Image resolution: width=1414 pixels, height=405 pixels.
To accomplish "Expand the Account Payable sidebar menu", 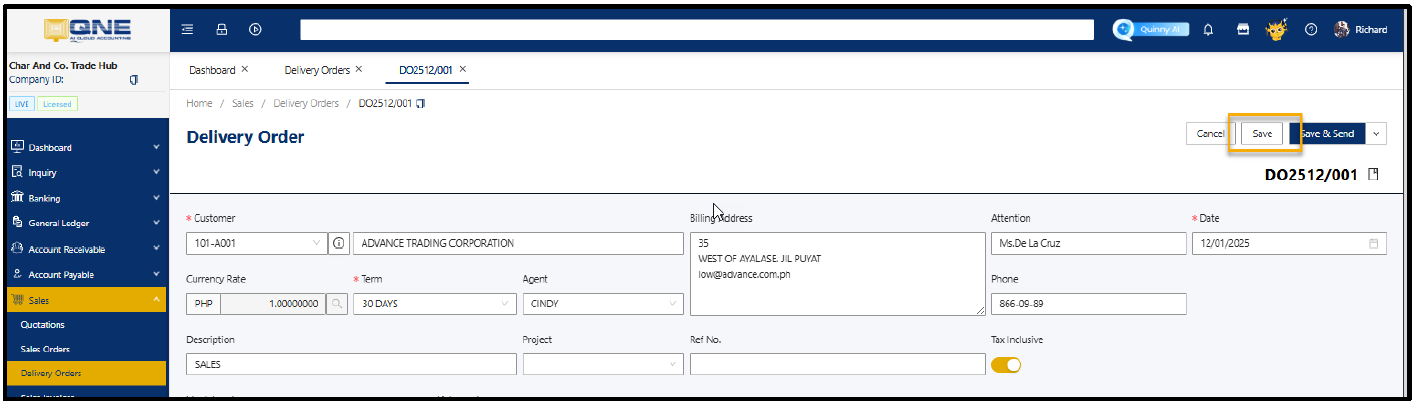I will pyautogui.click(x=156, y=274).
